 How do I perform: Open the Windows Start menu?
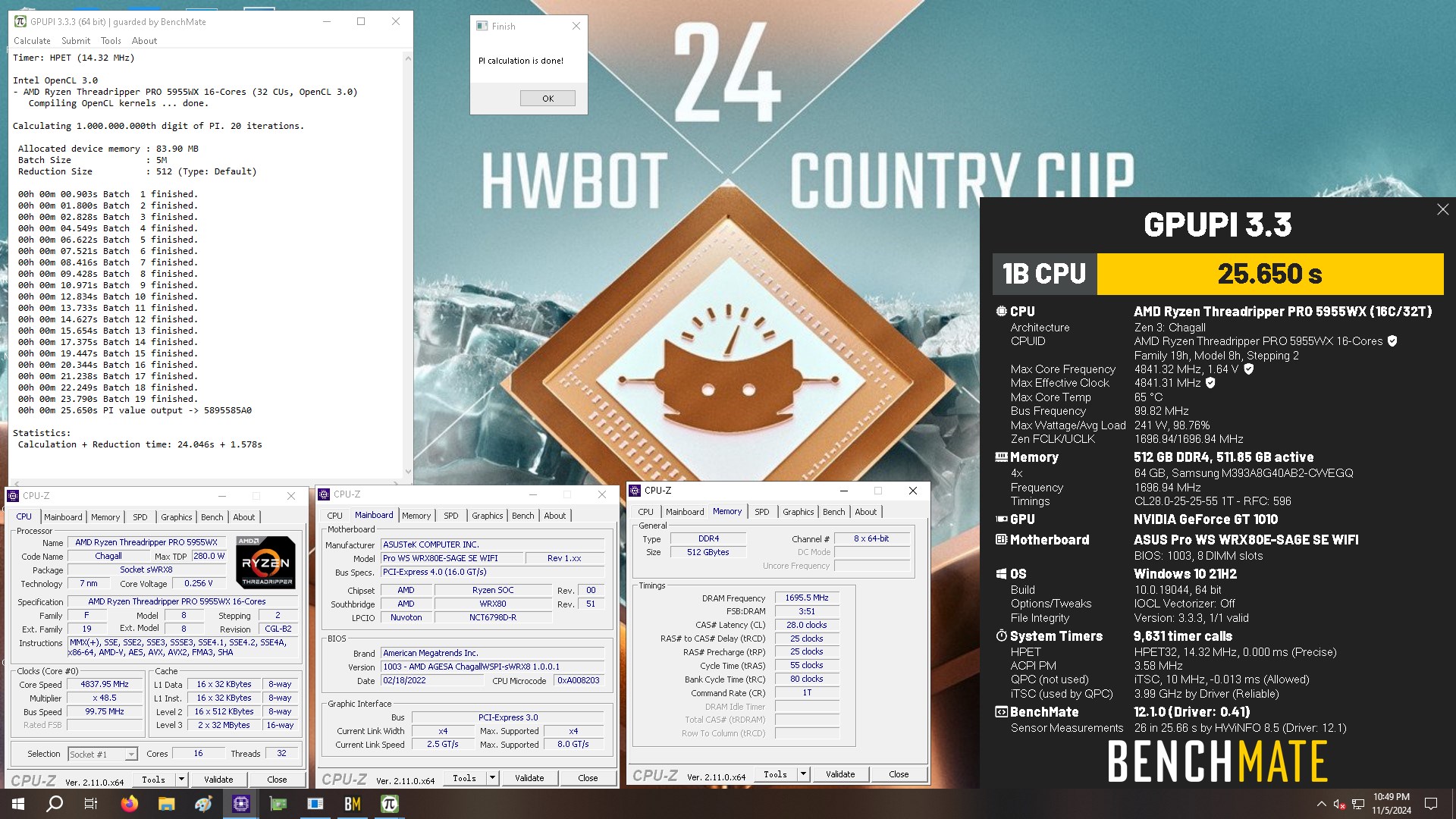click(17, 804)
